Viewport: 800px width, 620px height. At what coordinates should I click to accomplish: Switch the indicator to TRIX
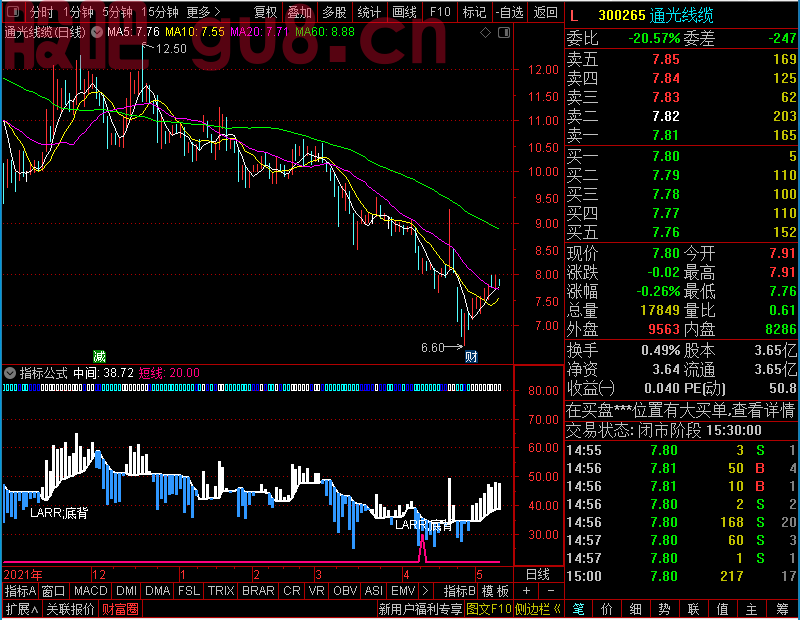tap(221, 591)
